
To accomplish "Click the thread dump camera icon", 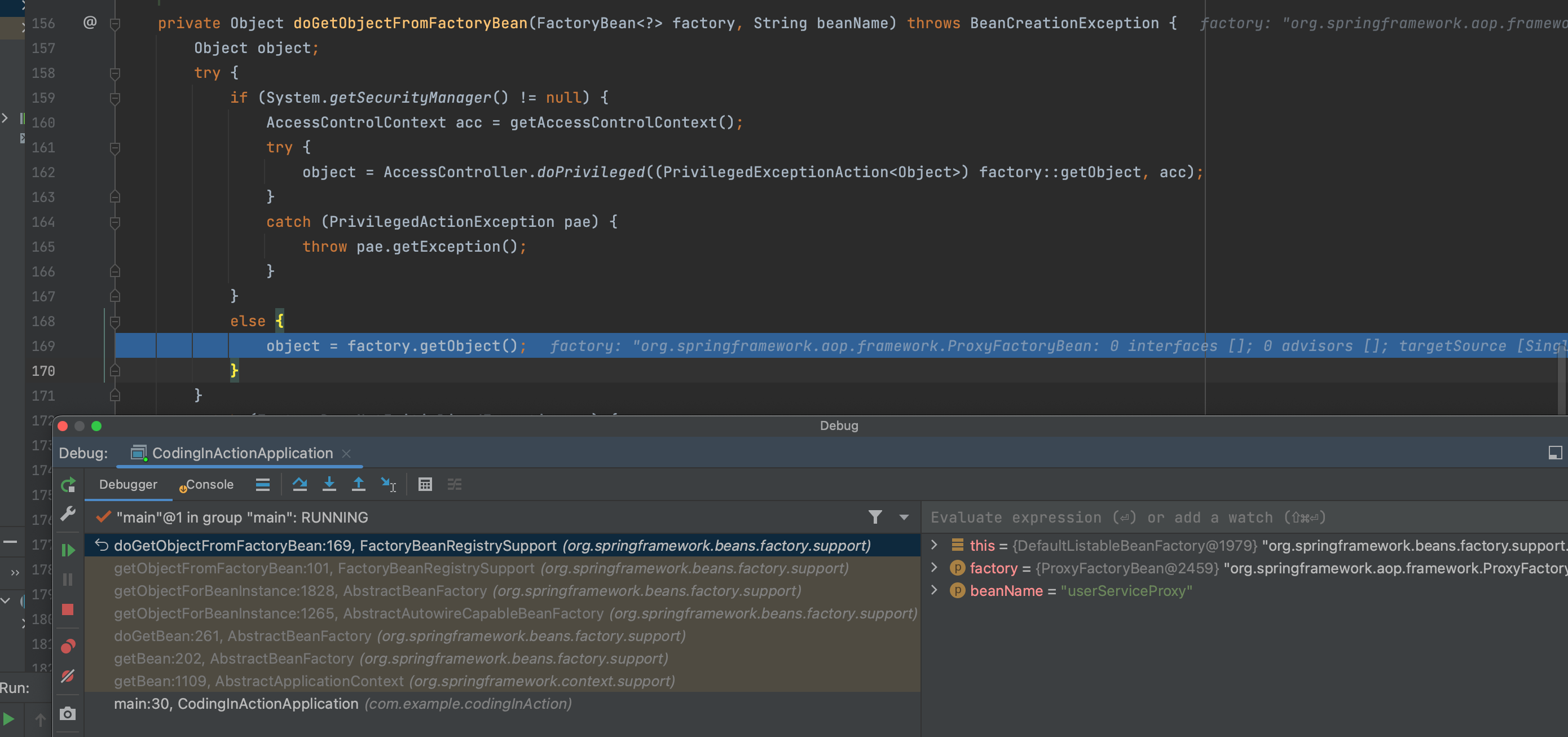I will tap(68, 714).
